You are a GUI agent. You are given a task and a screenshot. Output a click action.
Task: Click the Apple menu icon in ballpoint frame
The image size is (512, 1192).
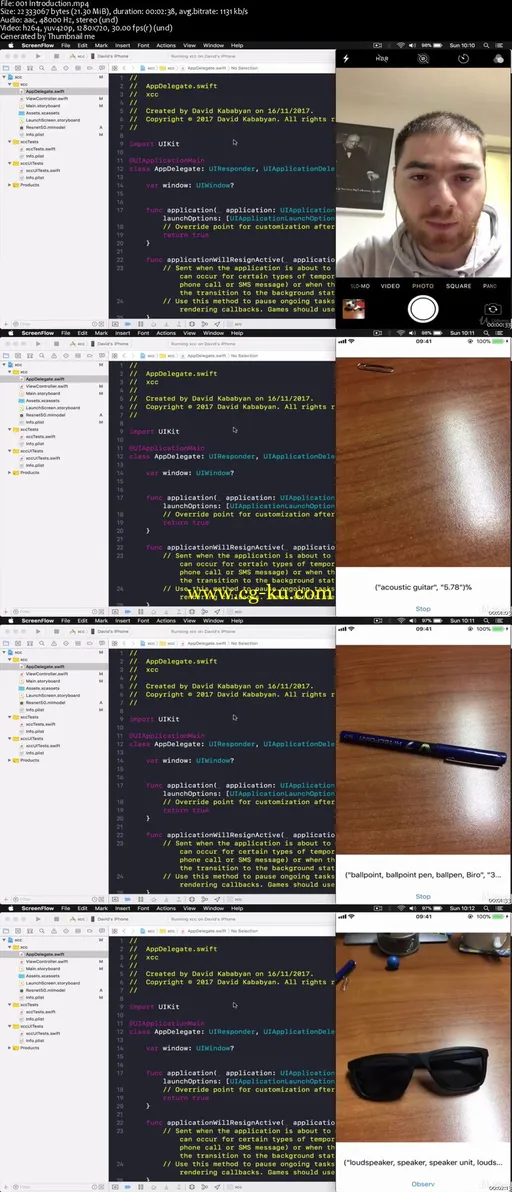click(10, 621)
